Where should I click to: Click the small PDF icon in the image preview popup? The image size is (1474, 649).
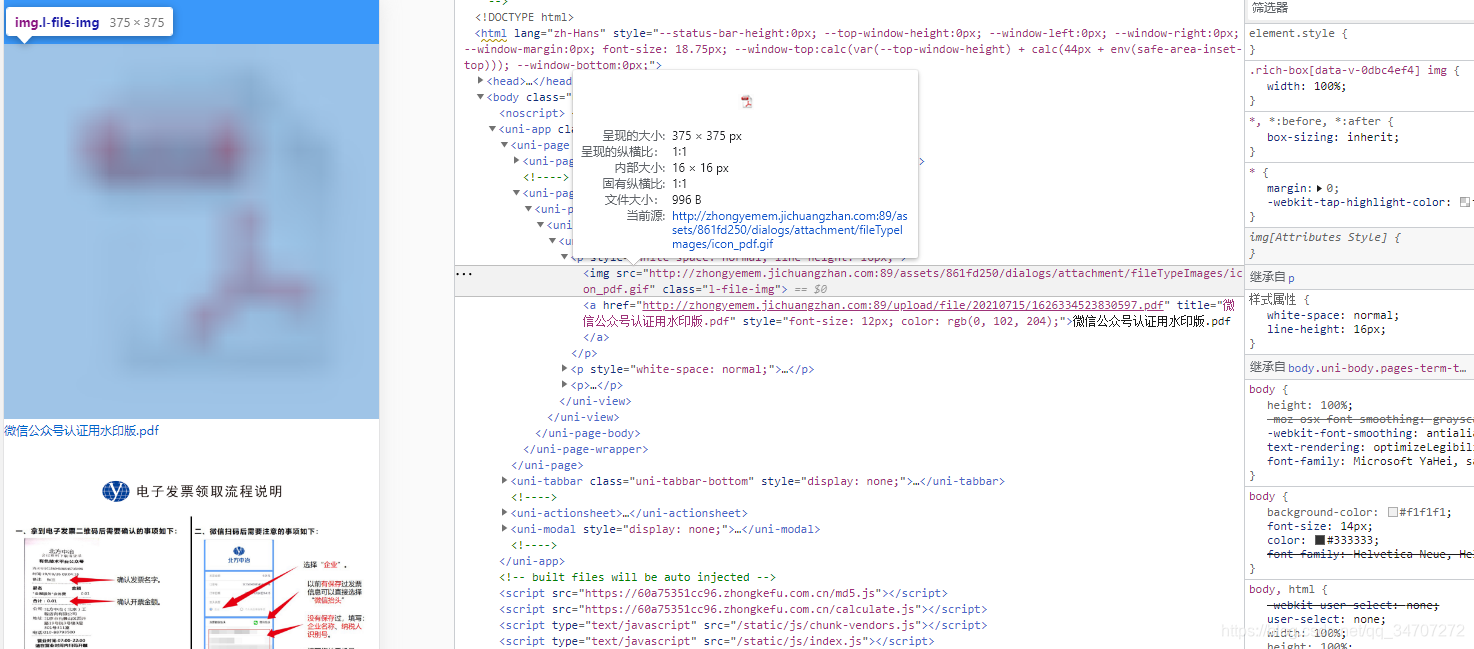[746, 101]
